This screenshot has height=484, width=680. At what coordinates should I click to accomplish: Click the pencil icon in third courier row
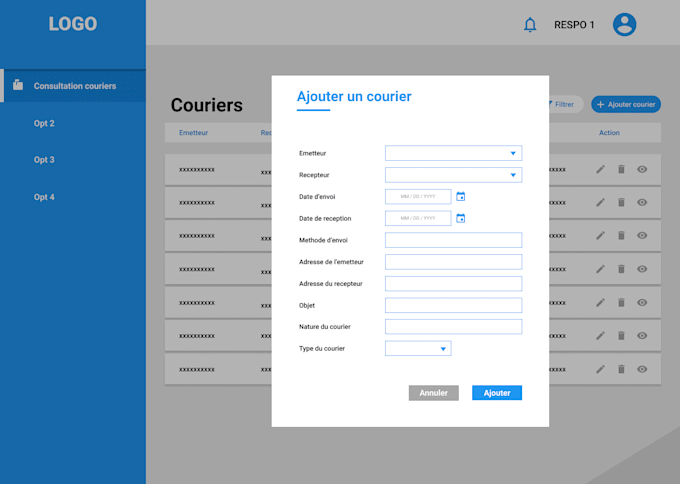tap(600, 235)
